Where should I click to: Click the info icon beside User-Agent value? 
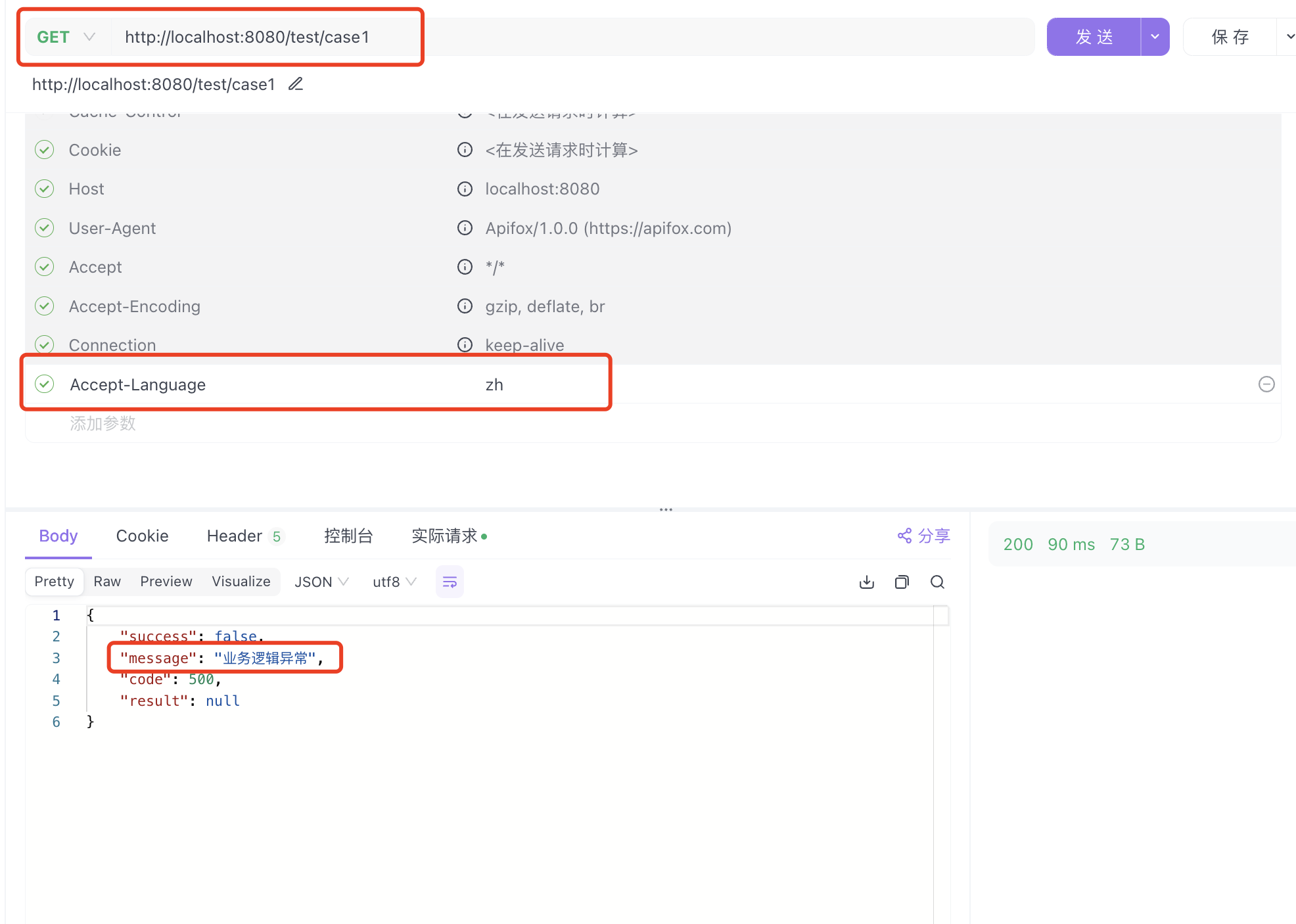click(465, 228)
